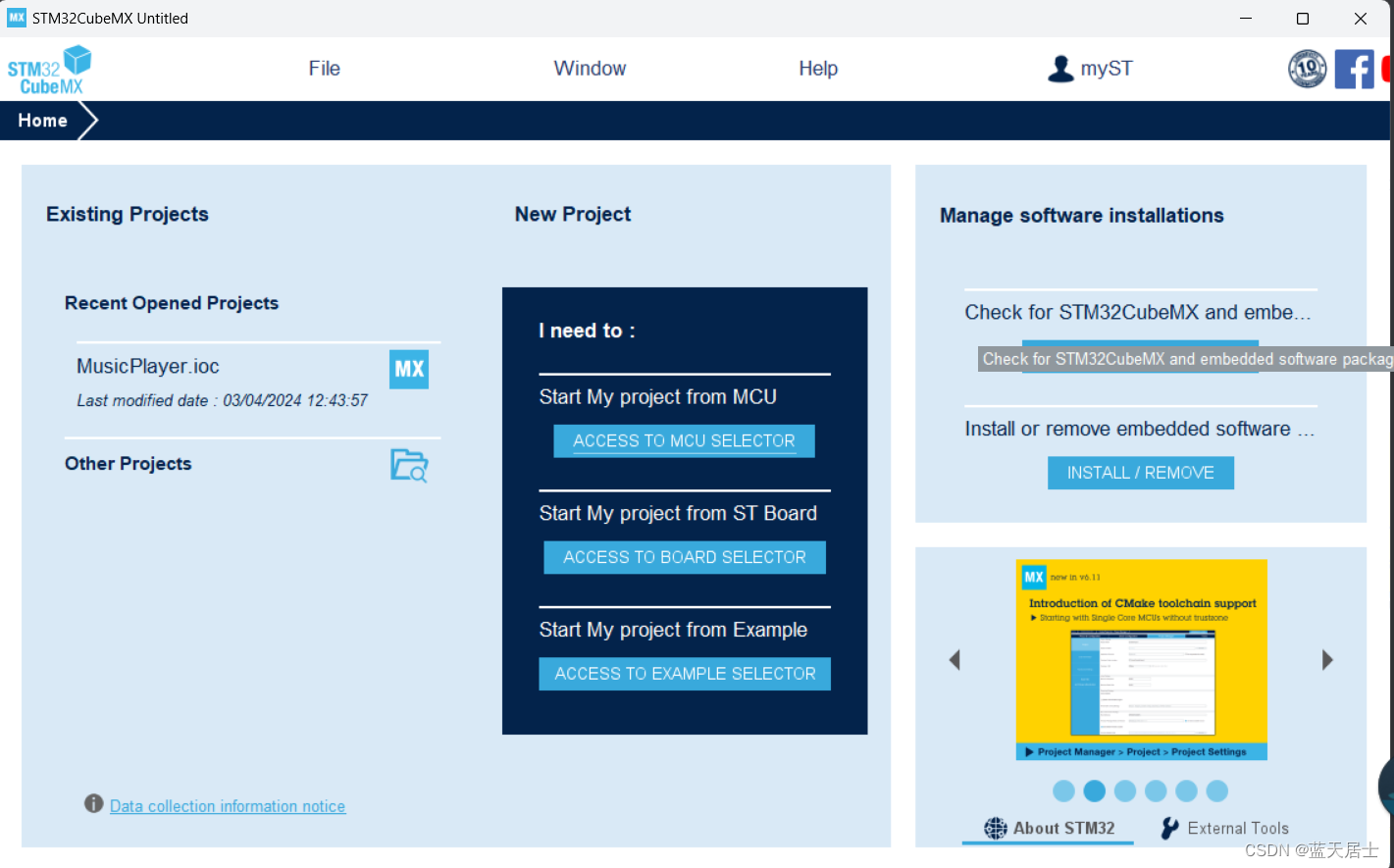Click the Manage software installations heading
The height and width of the screenshot is (868, 1394).
pyautogui.click(x=1082, y=216)
